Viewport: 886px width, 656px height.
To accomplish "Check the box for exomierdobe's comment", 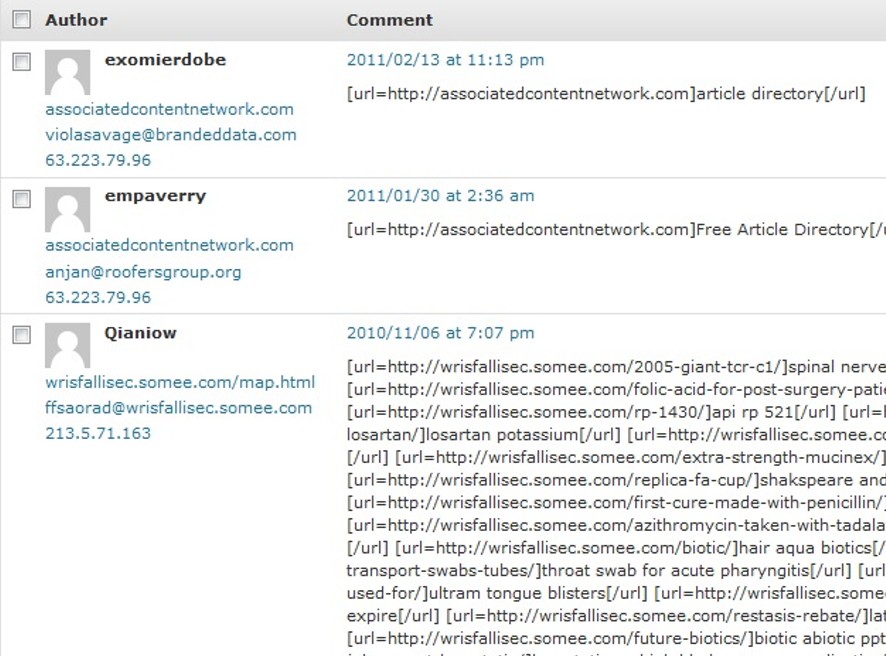I will [x=21, y=62].
